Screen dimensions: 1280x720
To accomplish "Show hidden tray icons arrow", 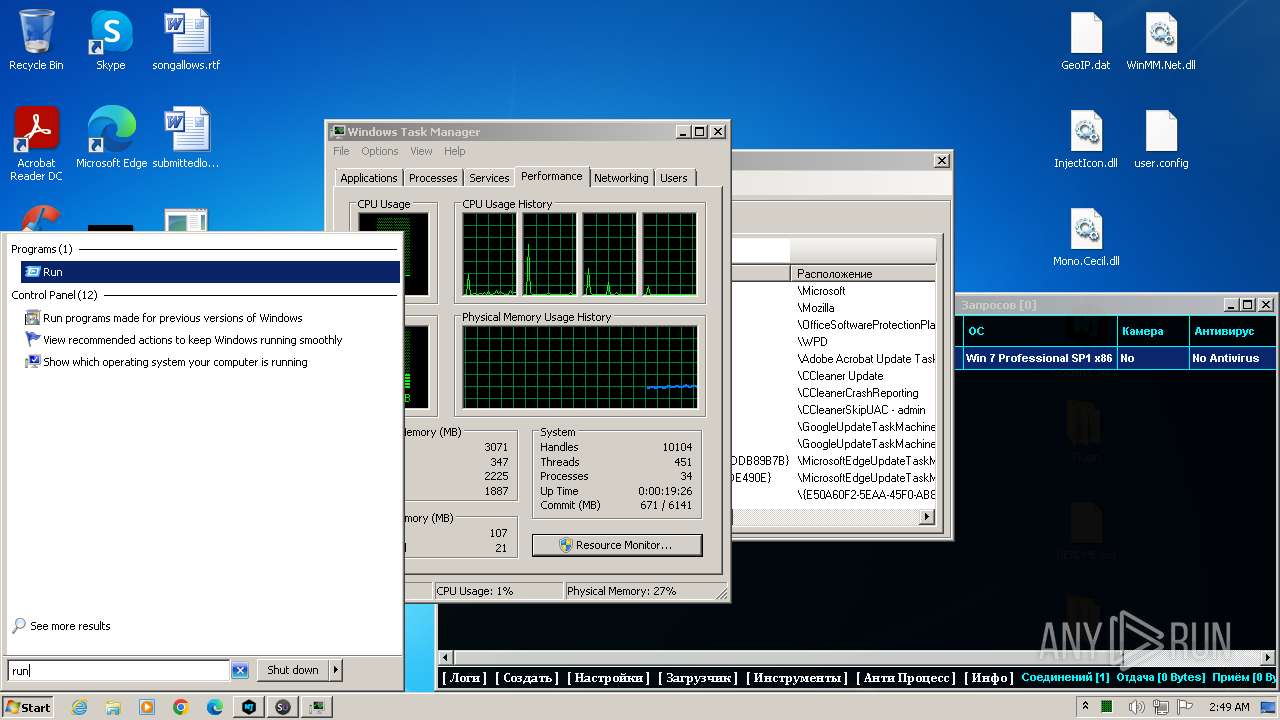I will point(1086,707).
